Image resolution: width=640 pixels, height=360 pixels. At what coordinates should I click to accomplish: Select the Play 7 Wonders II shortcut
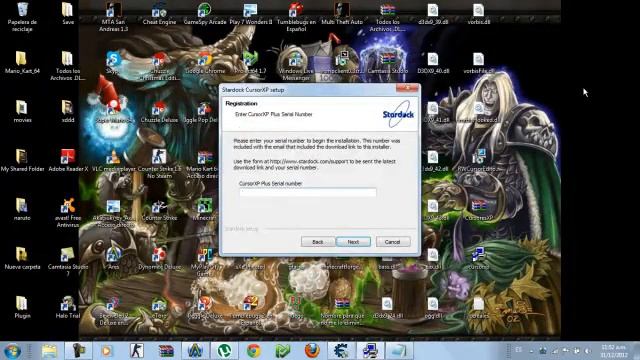pyautogui.click(x=251, y=13)
